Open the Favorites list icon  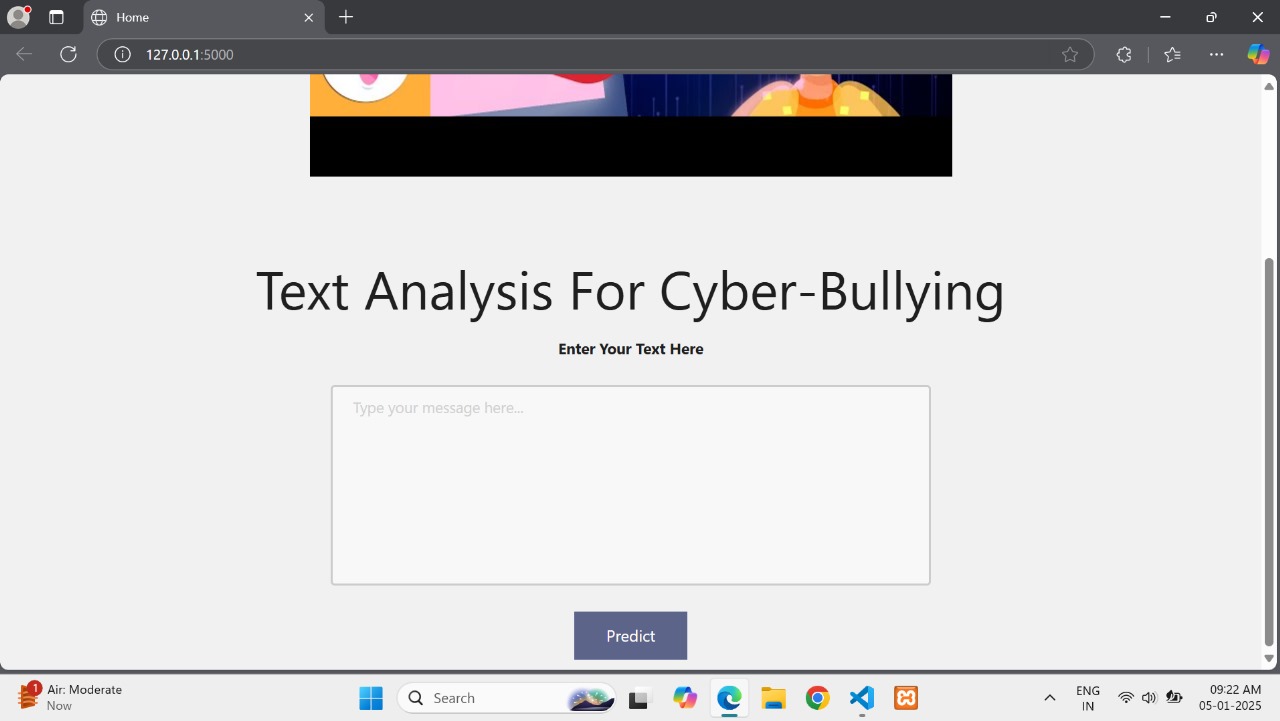[1172, 54]
